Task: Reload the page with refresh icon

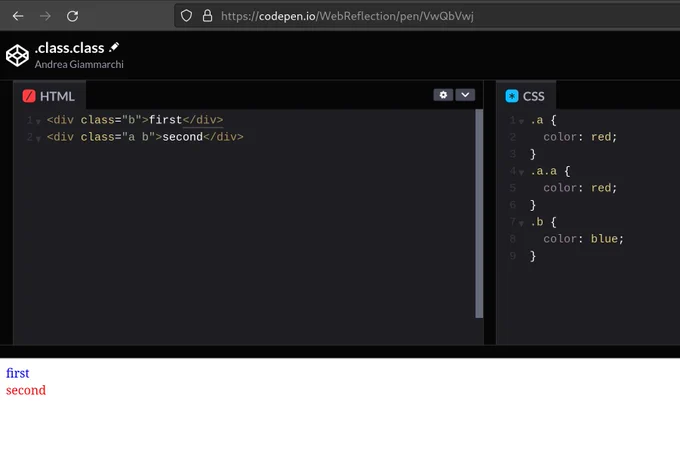Action: pyautogui.click(x=72, y=16)
